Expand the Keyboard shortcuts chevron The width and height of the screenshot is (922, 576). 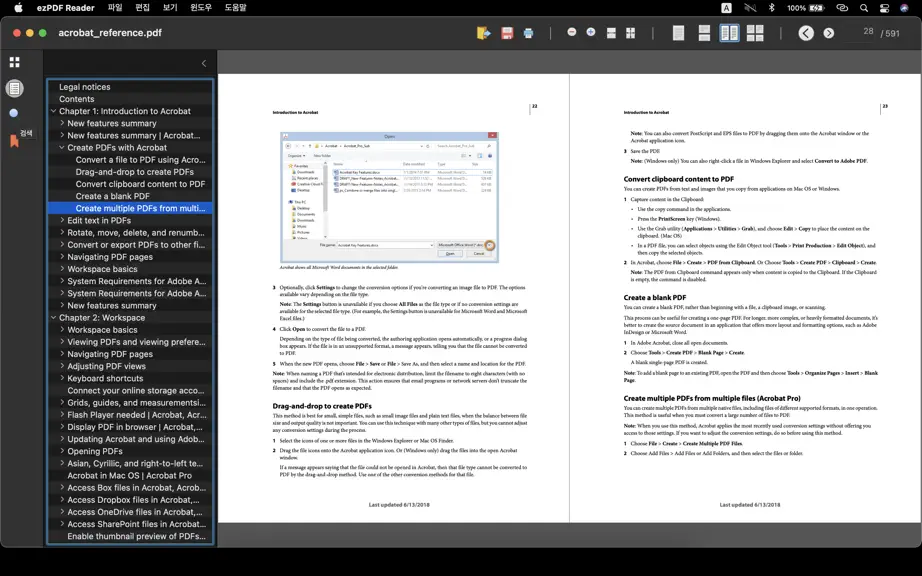pos(62,379)
